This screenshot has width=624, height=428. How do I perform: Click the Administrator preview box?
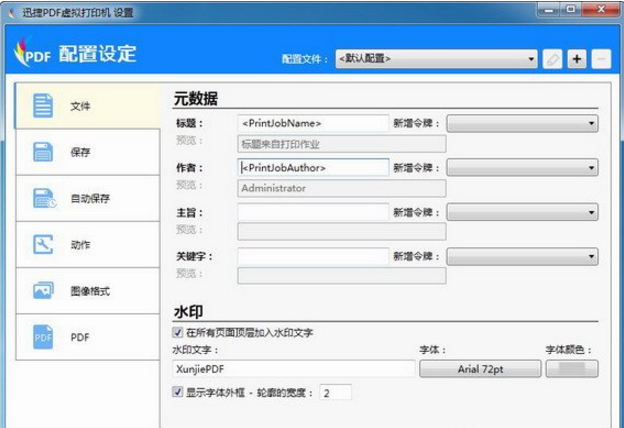(342, 188)
